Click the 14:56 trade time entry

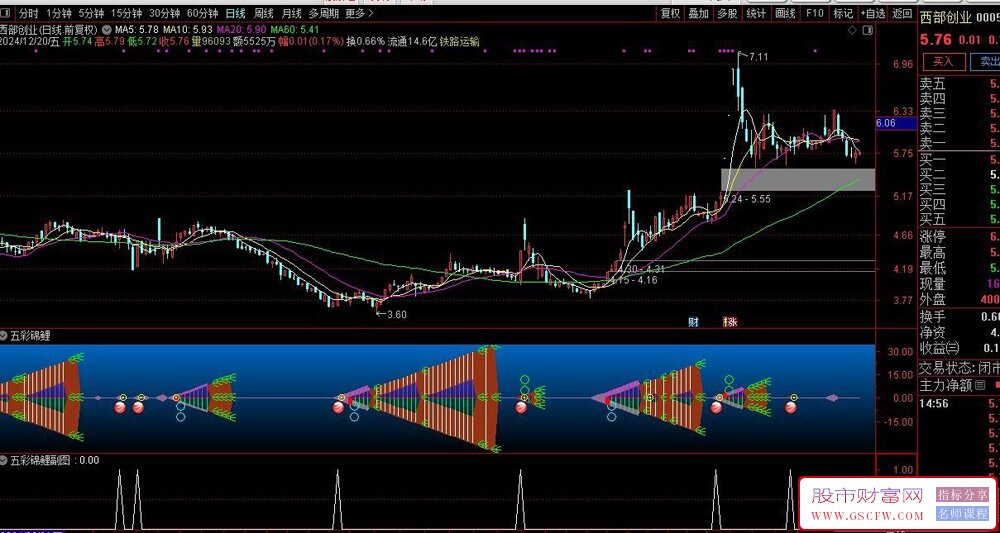[x=933, y=403]
